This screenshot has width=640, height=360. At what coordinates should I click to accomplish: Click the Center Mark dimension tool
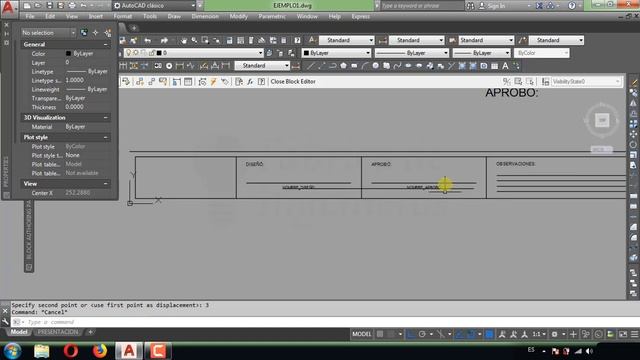point(169,66)
